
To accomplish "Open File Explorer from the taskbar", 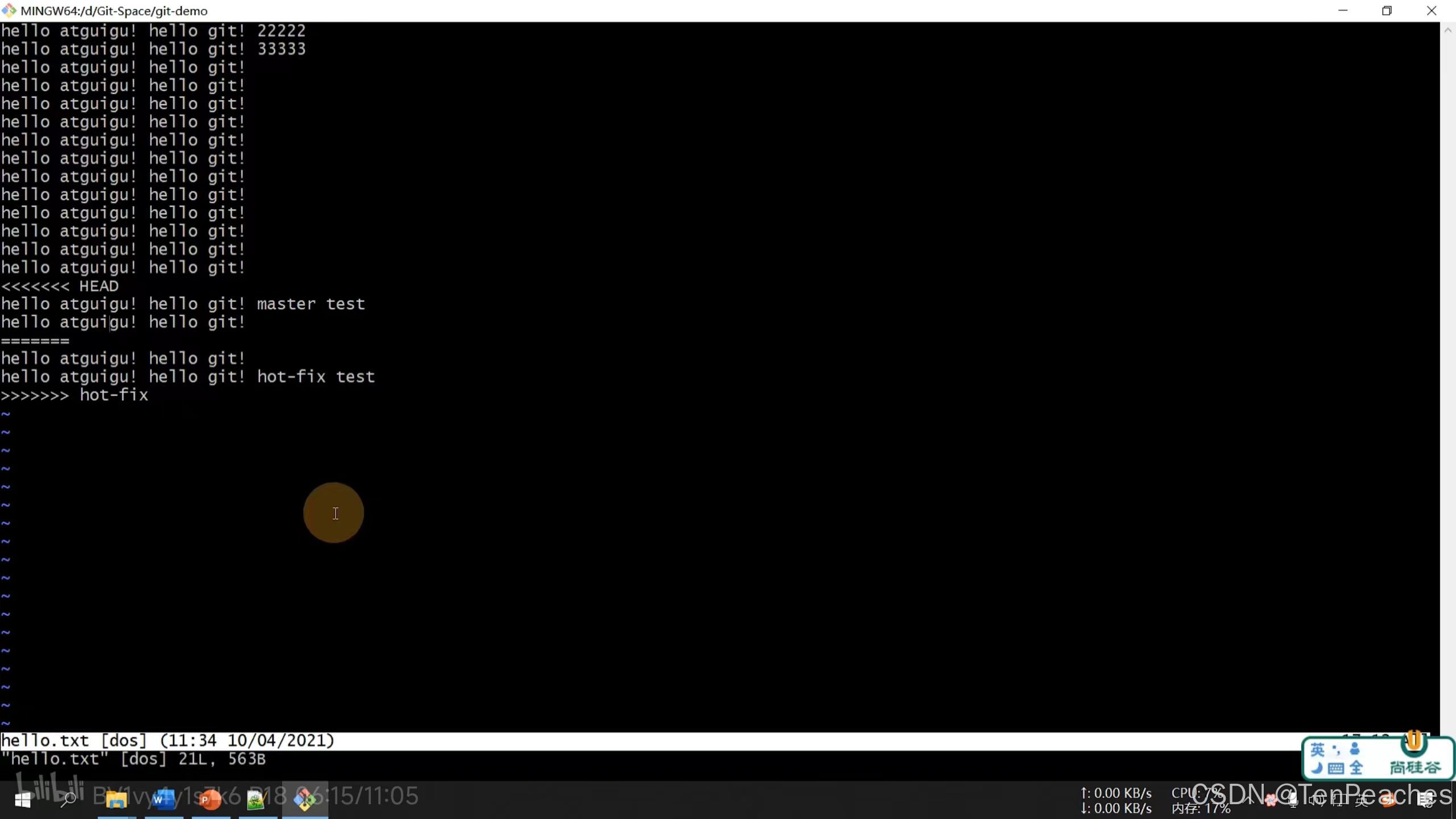I will point(116,800).
